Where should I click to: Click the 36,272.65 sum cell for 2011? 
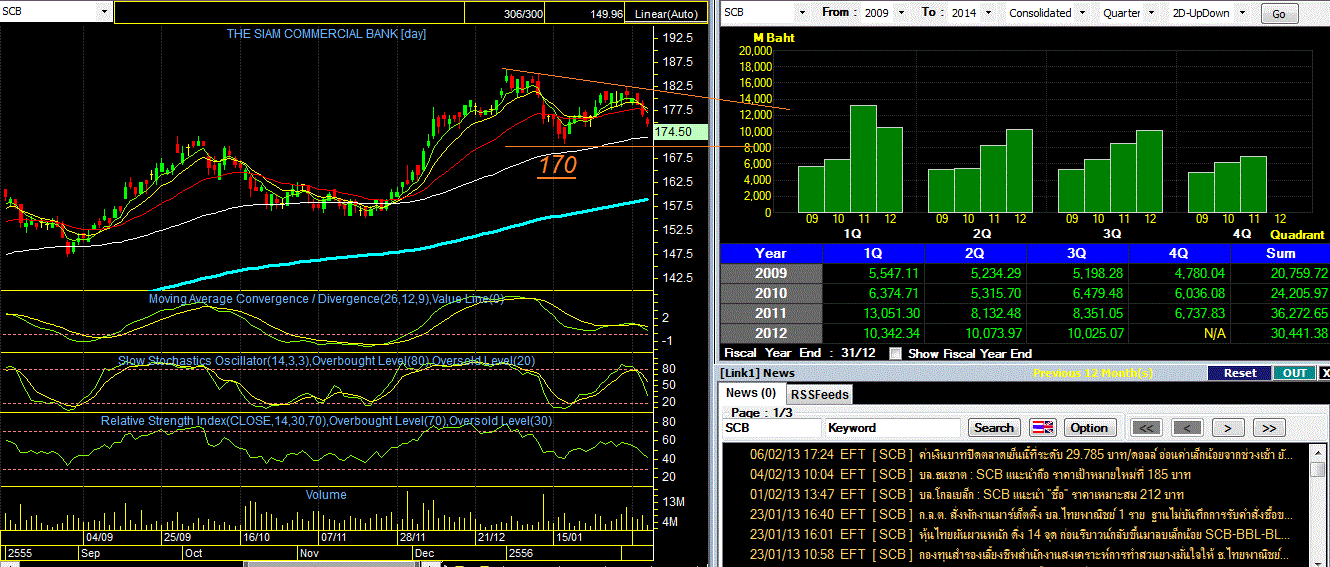[x=1281, y=313]
